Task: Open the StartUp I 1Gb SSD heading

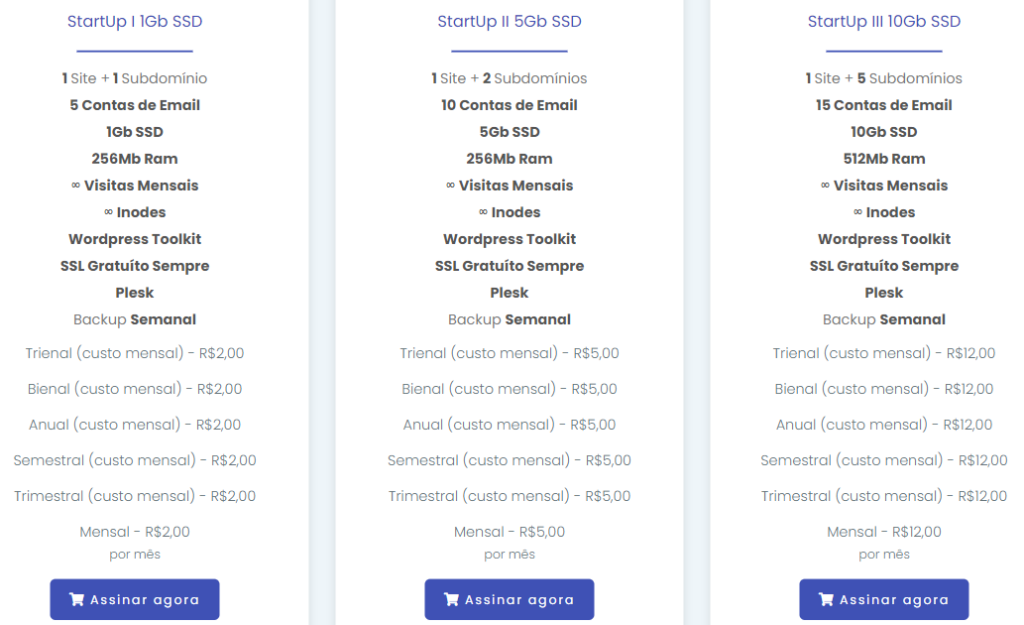Action: (x=135, y=22)
